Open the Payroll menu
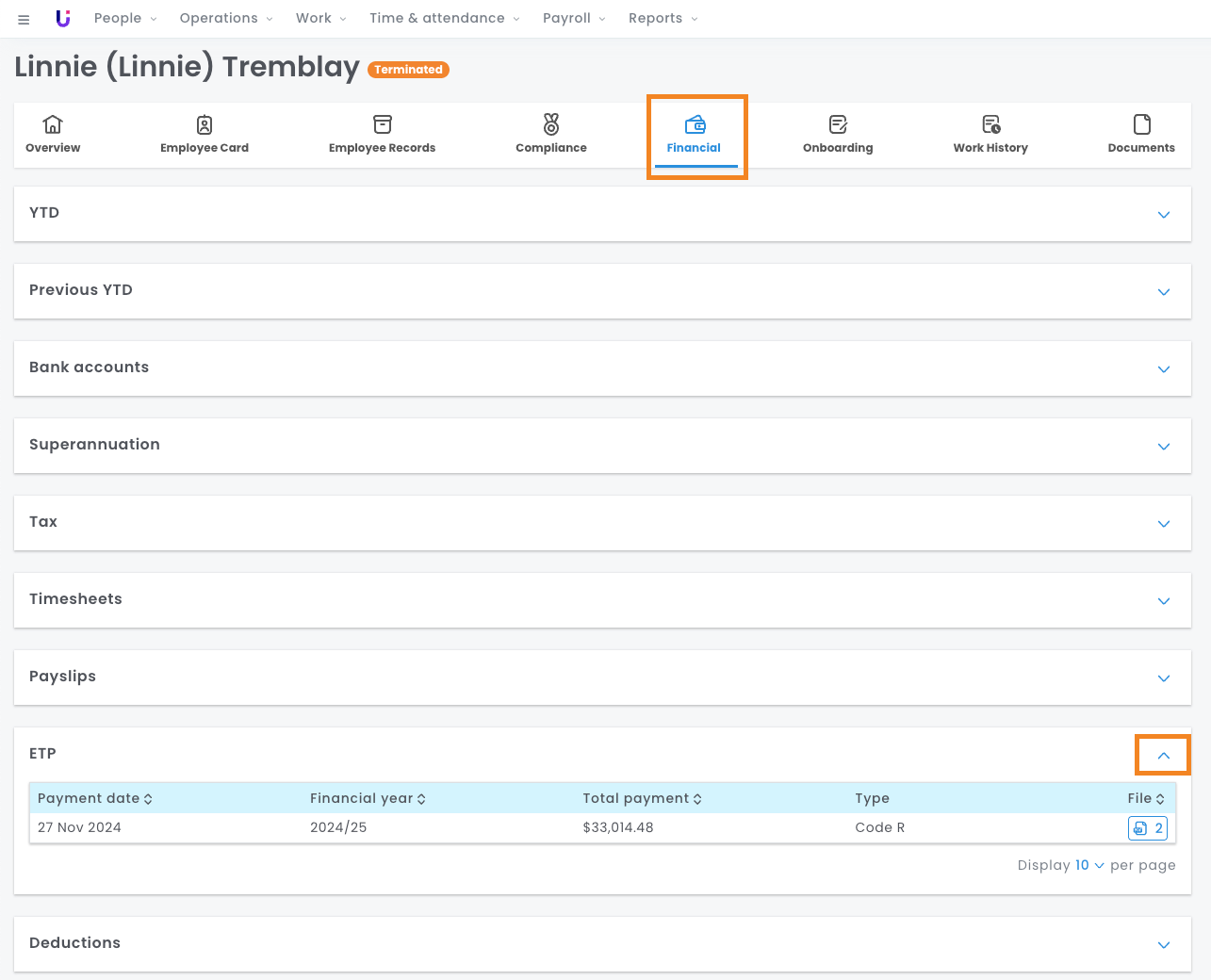The height and width of the screenshot is (980, 1211). tap(573, 19)
